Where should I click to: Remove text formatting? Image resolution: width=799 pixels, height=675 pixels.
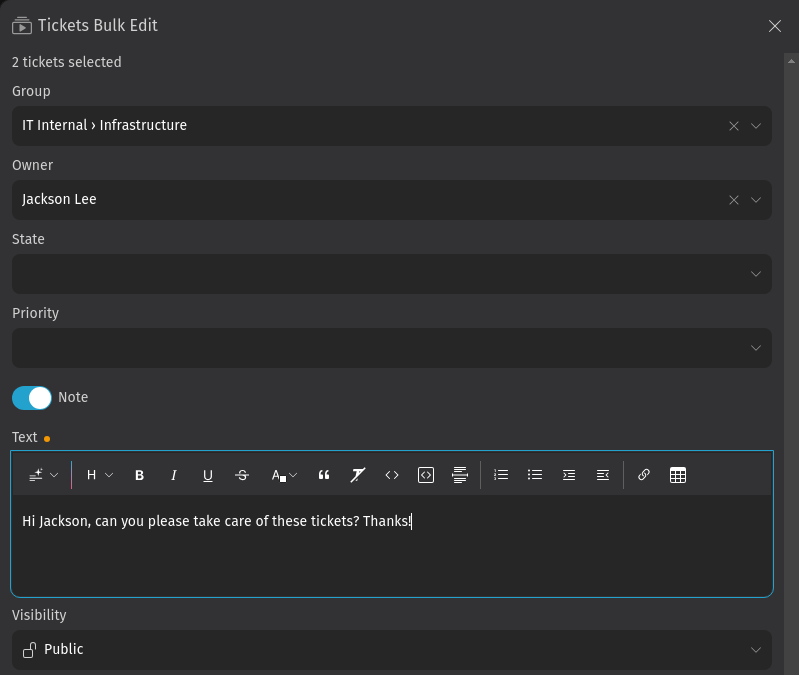358,475
